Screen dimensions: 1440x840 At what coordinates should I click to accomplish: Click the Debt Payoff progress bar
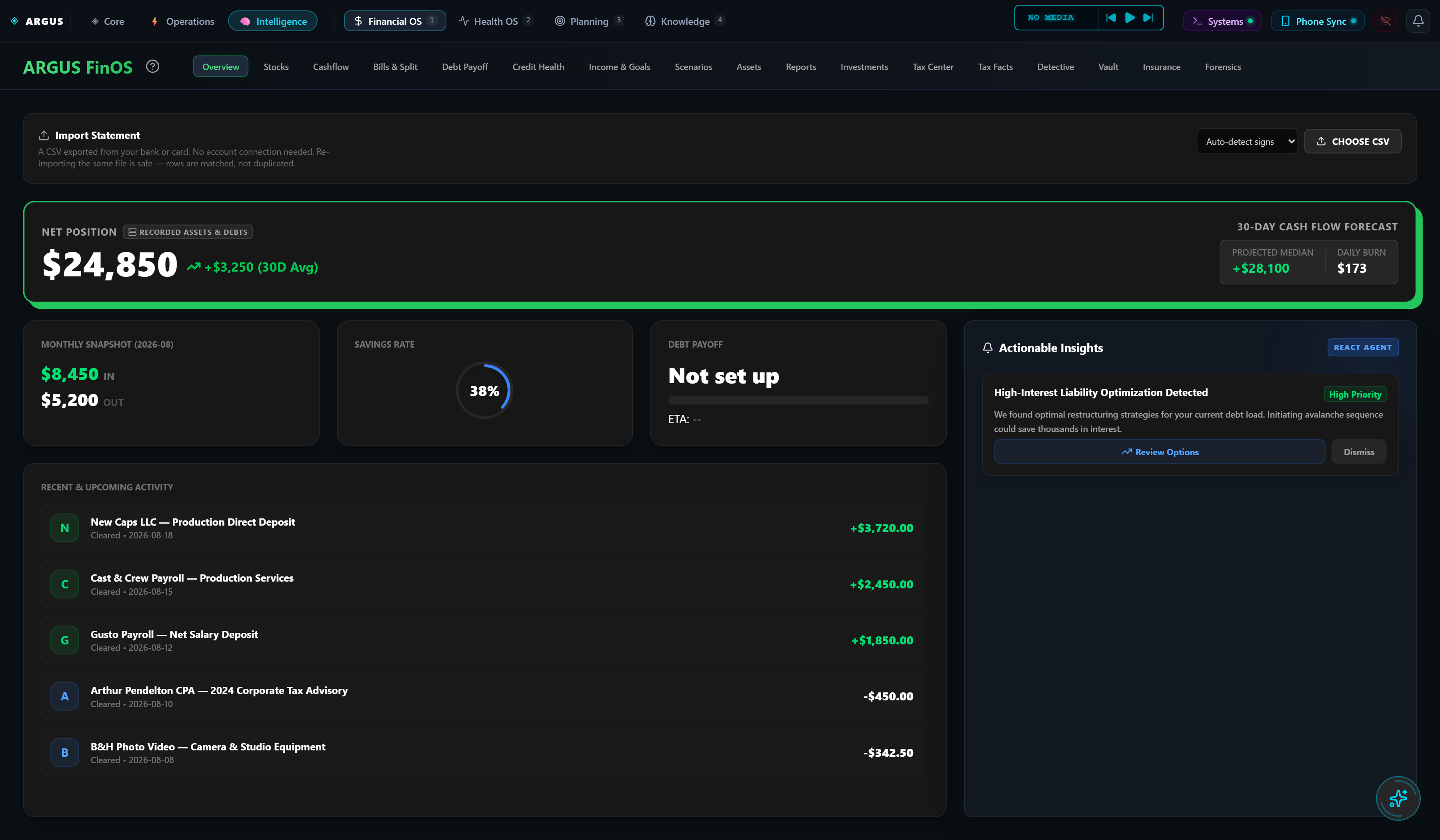[x=798, y=400]
